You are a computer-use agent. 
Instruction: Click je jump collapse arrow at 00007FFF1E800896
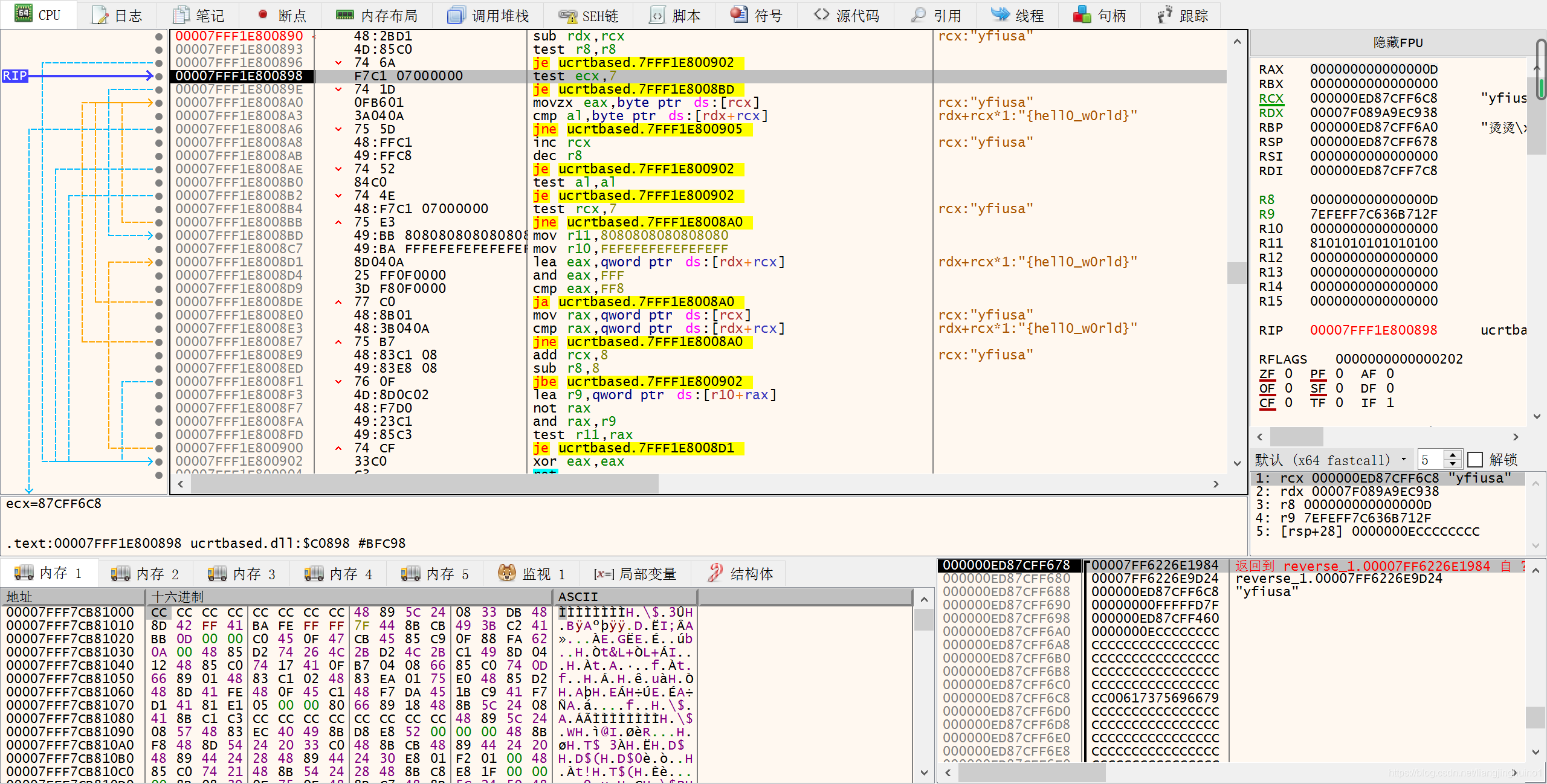[338, 63]
